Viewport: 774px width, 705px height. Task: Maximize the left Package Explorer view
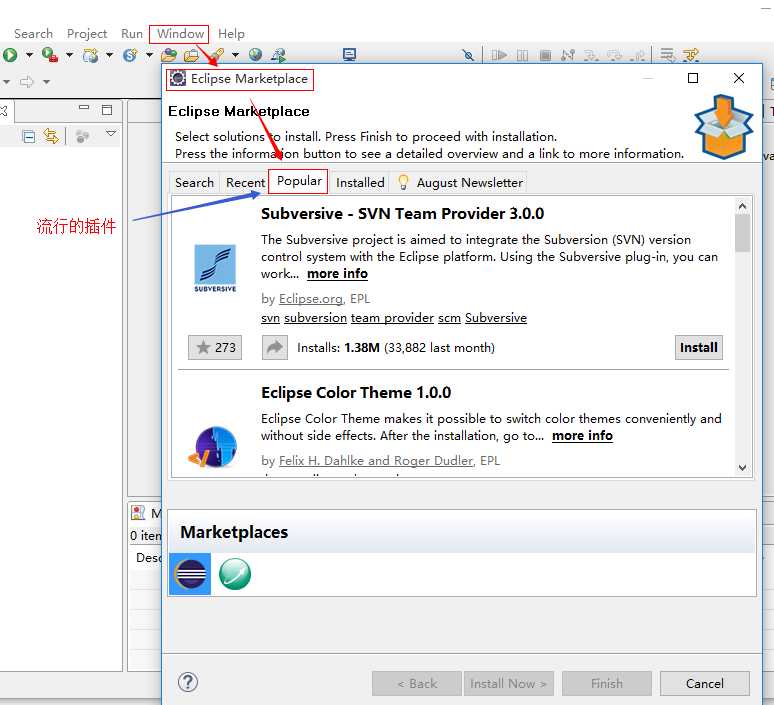tap(107, 110)
